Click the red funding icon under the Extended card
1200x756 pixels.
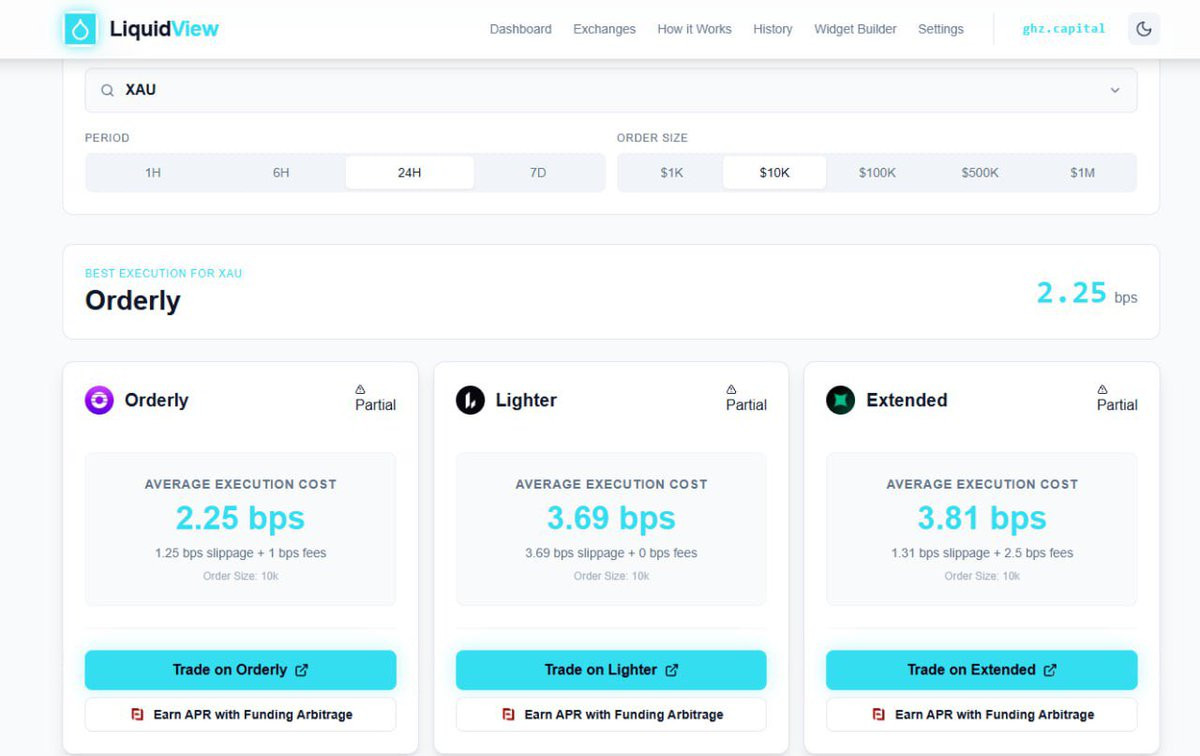point(879,715)
